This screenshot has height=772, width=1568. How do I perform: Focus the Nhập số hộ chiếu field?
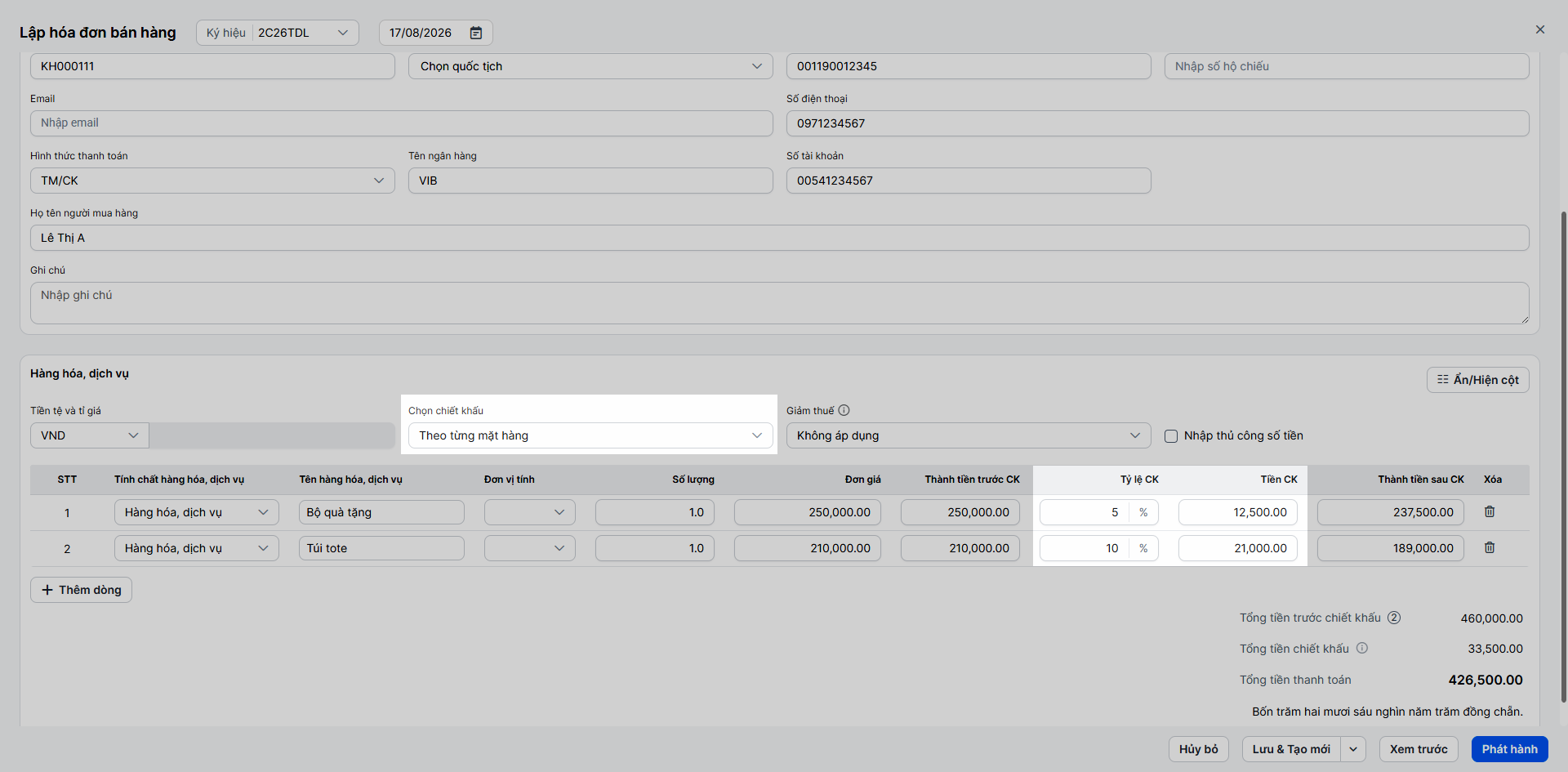click(x=1347, y=66)
